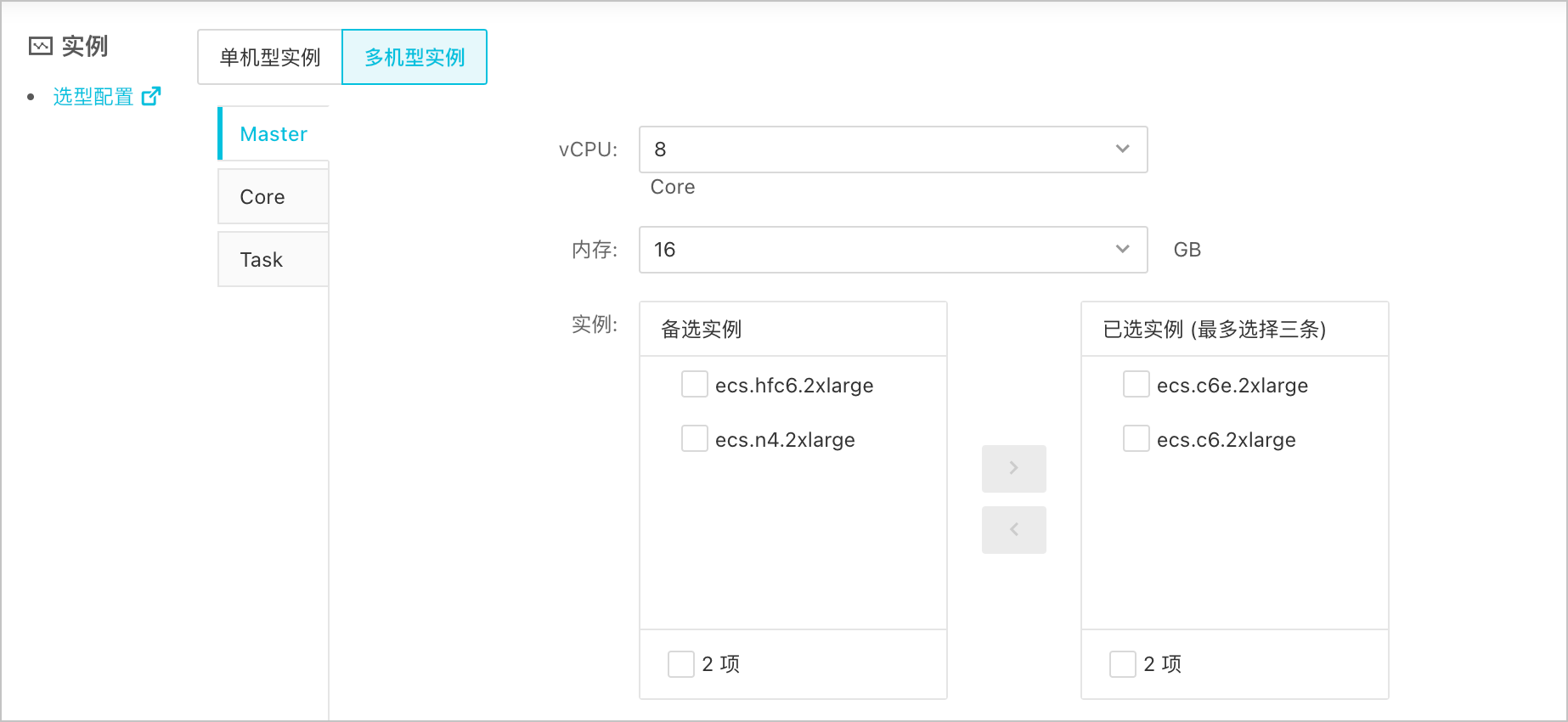
Task: Click the 内存 dropdown chevron arrow
Action: point(1123,250)
